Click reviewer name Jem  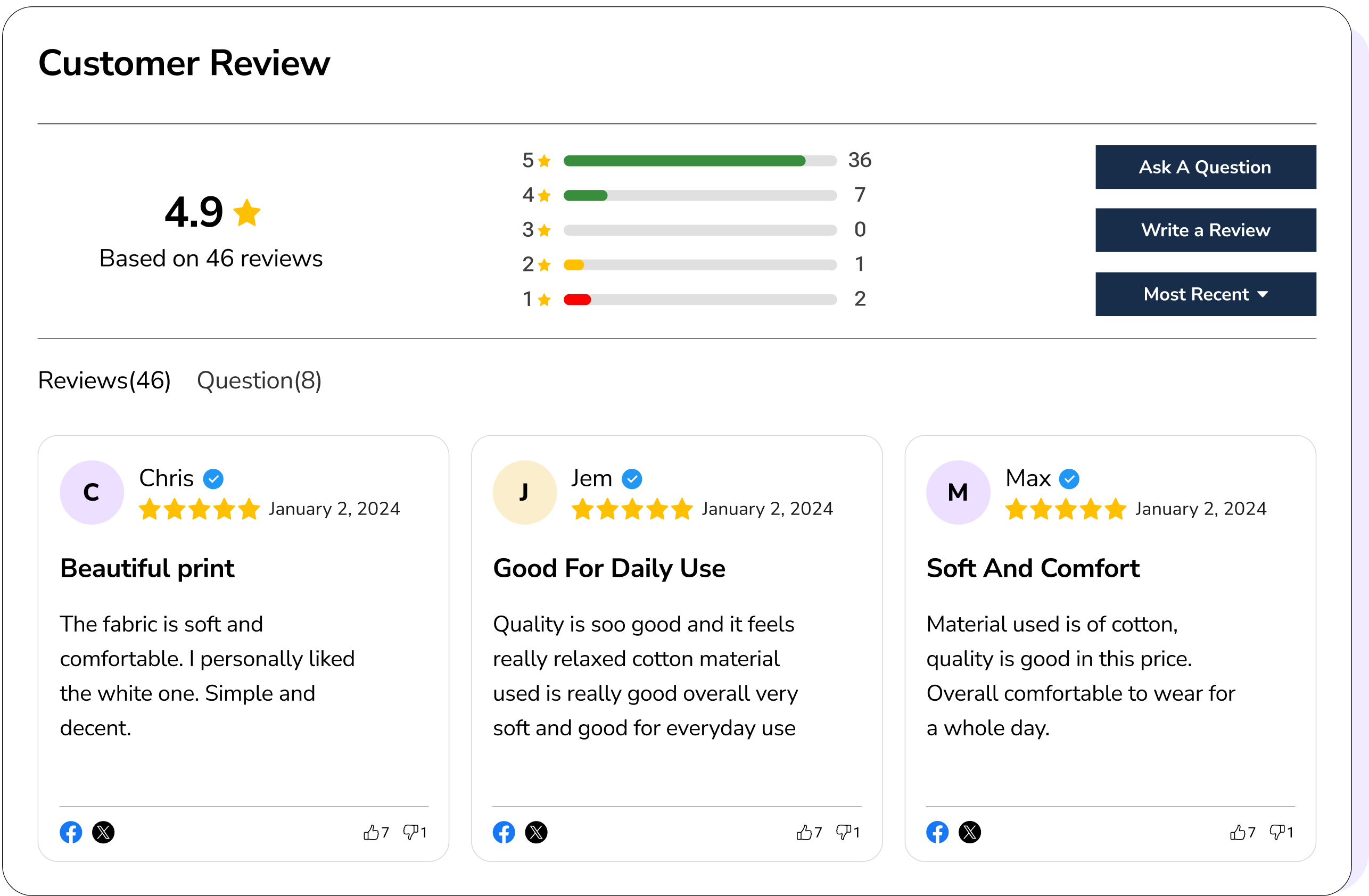coord(591,478)
